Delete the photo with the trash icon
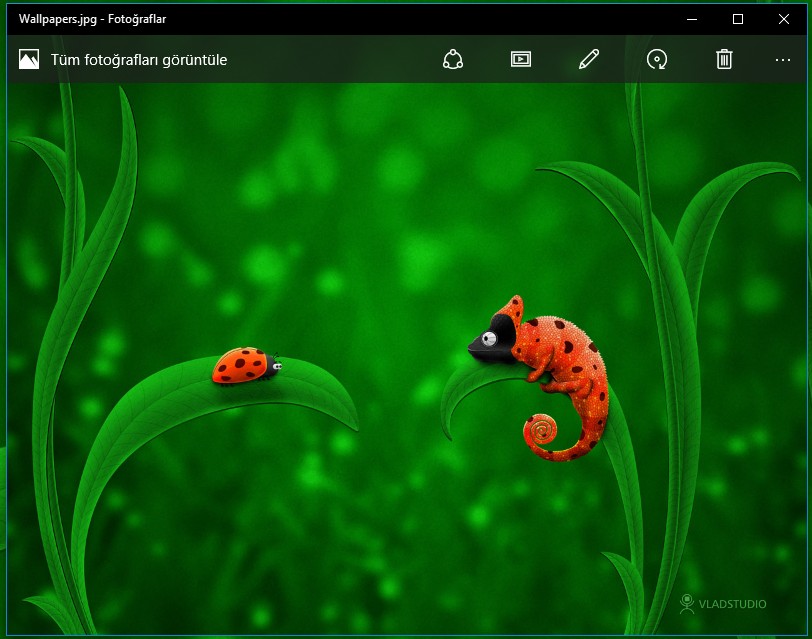 (724, 60)
